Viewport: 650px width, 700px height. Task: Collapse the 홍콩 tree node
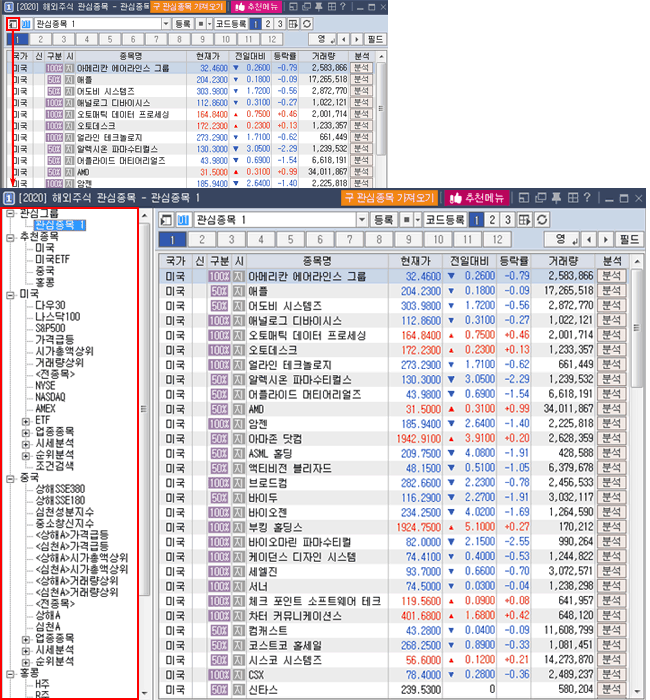[x=10, y=674]
